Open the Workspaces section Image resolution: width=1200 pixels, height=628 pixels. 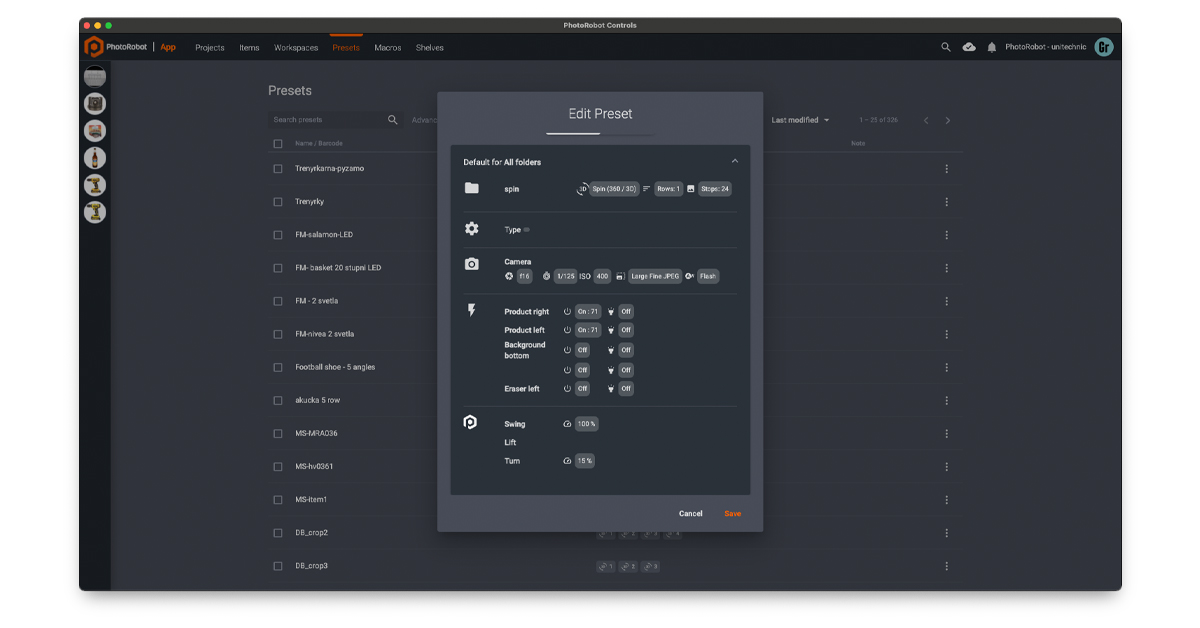[x=294, y=47]
